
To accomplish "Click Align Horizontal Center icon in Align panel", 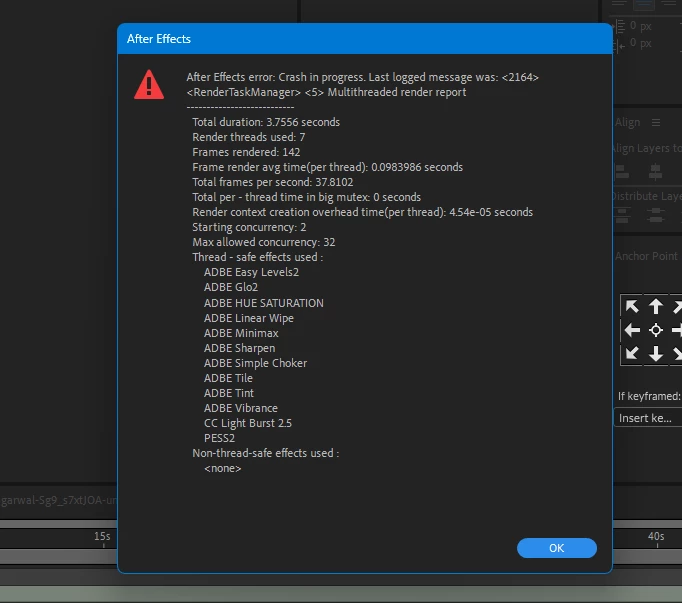I will pos(655,171).
